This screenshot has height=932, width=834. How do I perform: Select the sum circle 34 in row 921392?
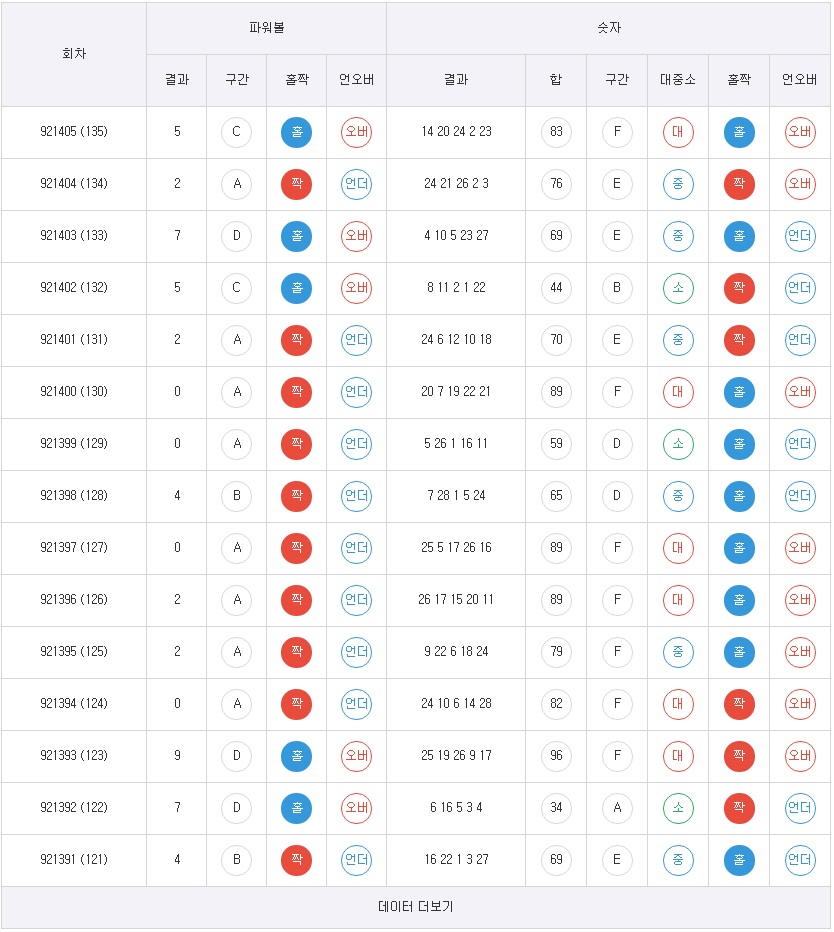click(x=556, y=808)
